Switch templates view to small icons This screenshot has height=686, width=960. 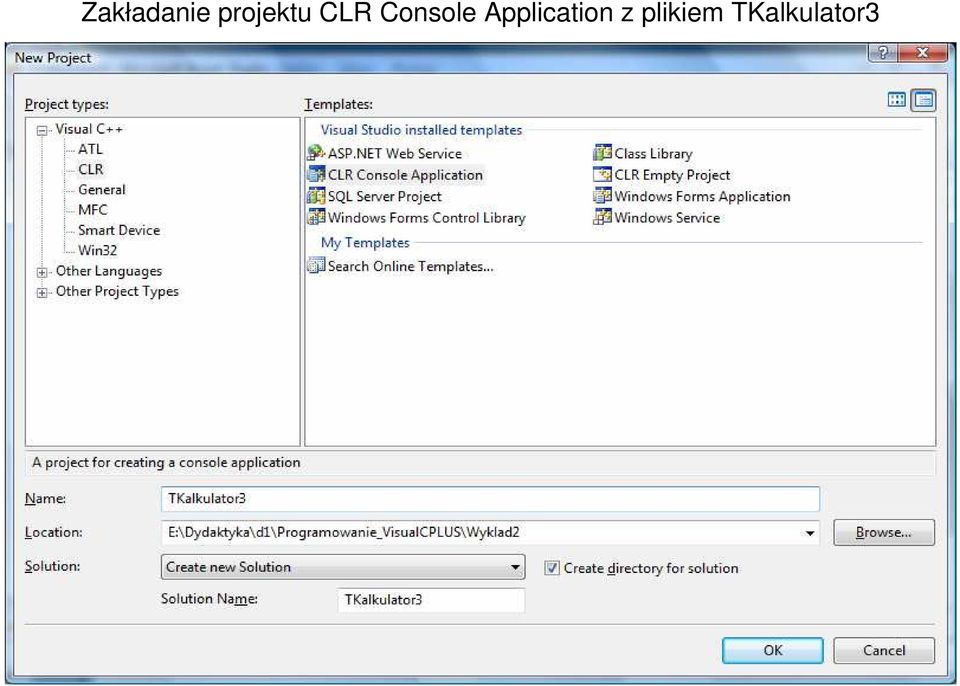point(923,100)
